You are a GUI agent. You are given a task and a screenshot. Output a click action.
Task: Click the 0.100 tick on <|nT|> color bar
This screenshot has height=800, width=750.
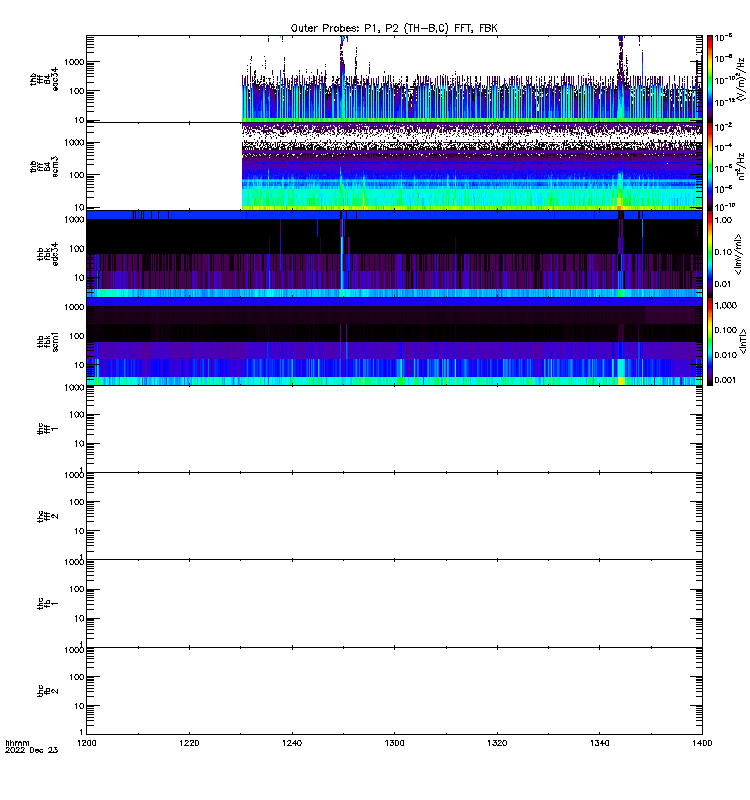coord(726,330)
